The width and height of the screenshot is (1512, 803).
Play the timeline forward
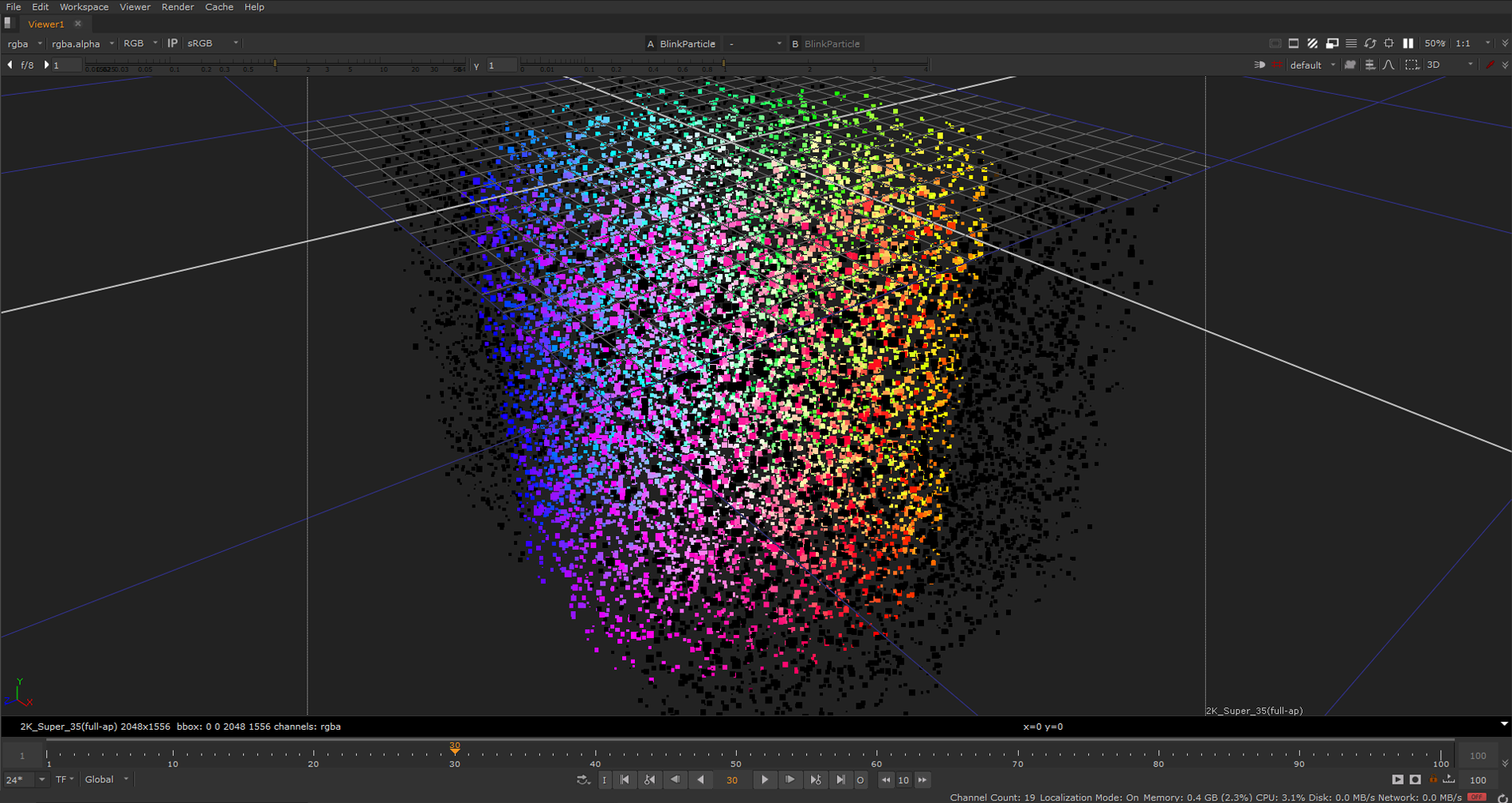pos(764,780)
